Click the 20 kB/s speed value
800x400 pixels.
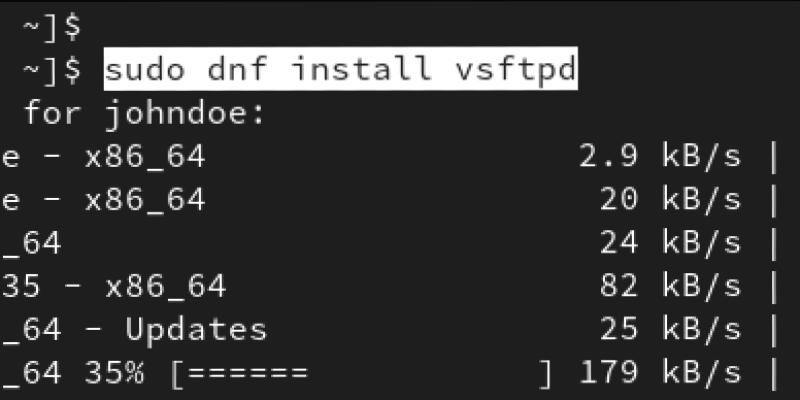click(x=670, y=199)
